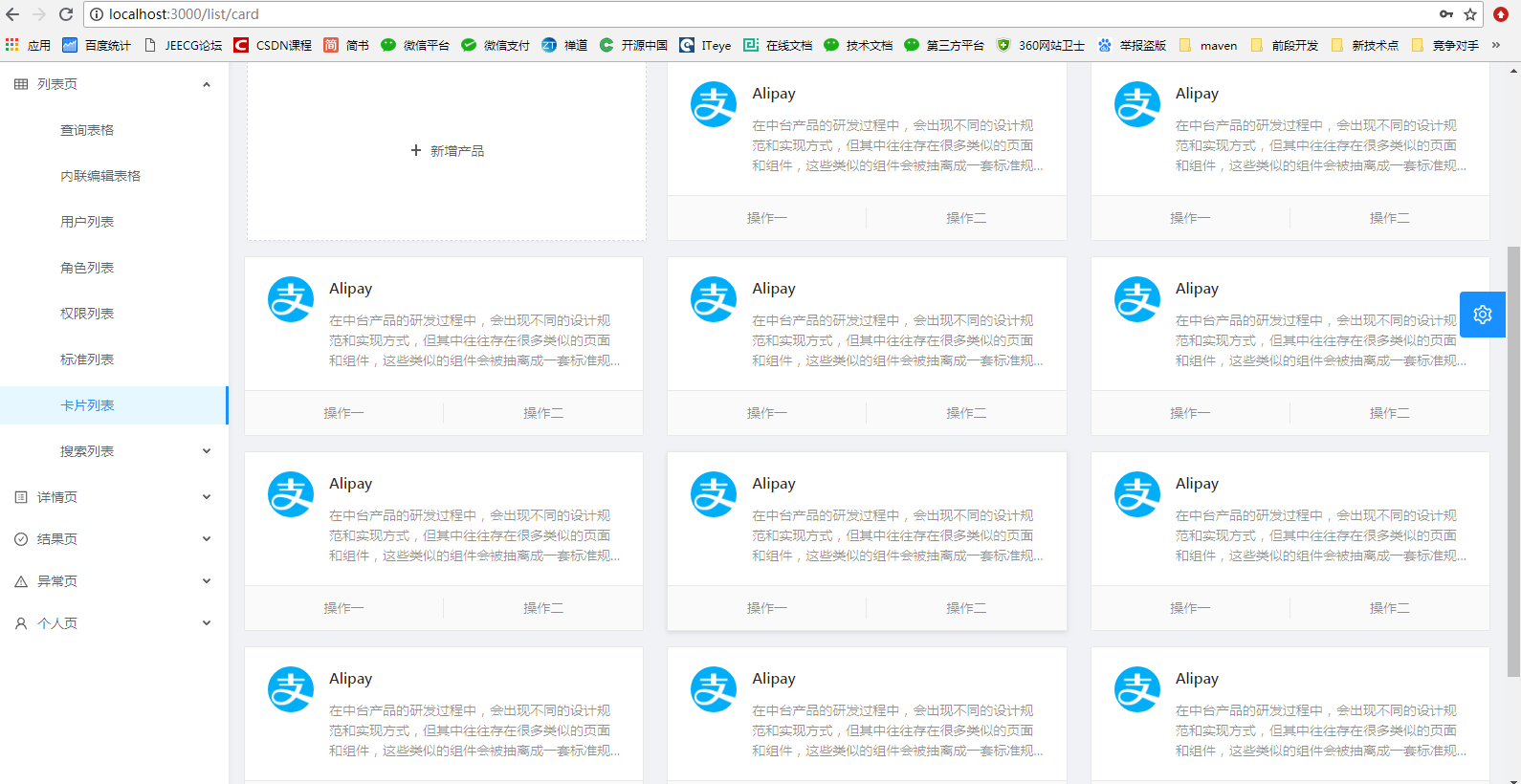Open the 前段开发 bookmarks folder

tap(1285, 45)
